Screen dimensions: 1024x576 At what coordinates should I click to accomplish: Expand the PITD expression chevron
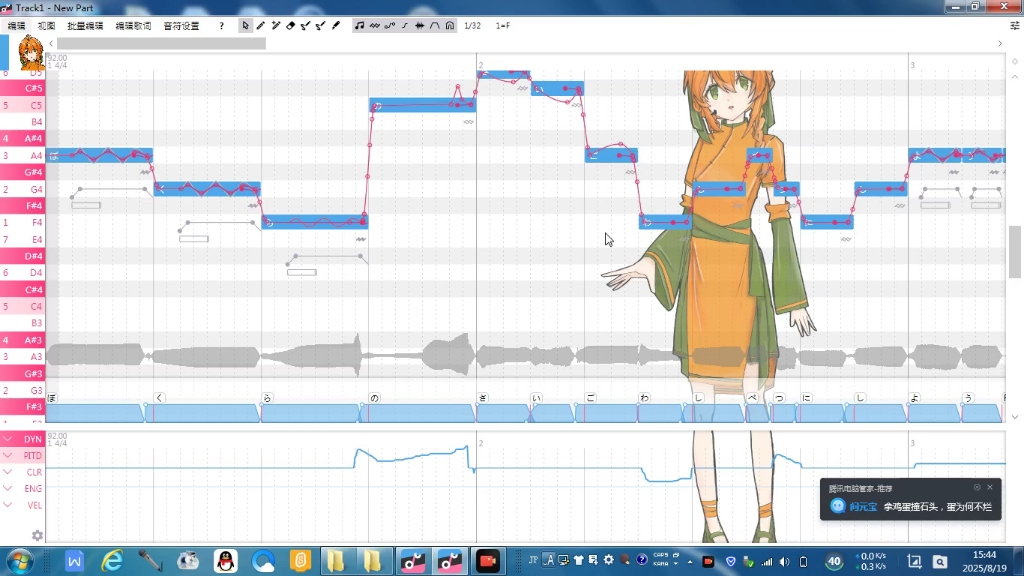[8, 455]
